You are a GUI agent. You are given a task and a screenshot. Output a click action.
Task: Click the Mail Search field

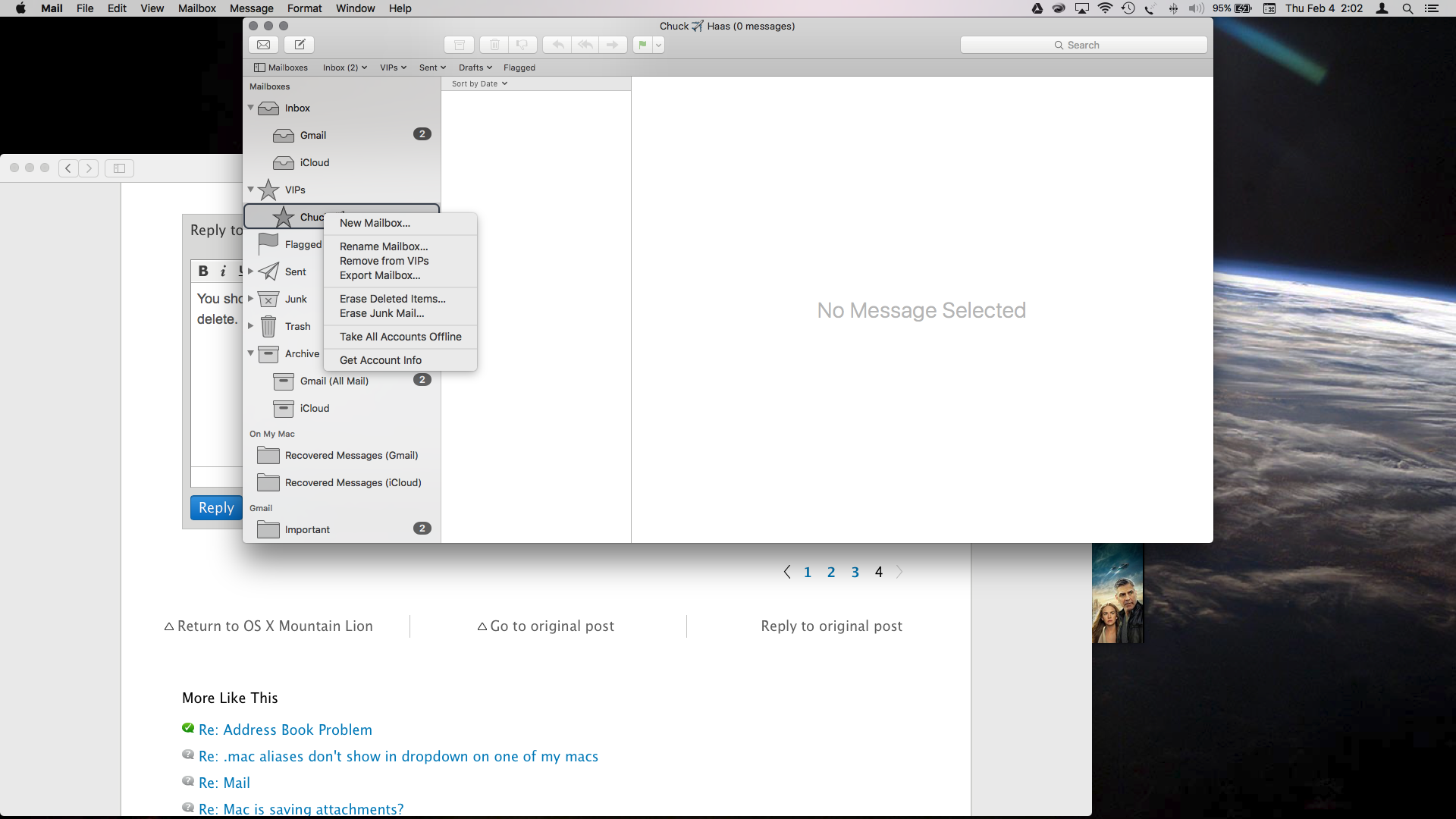pyautogui.click(x=1084, y=45)
